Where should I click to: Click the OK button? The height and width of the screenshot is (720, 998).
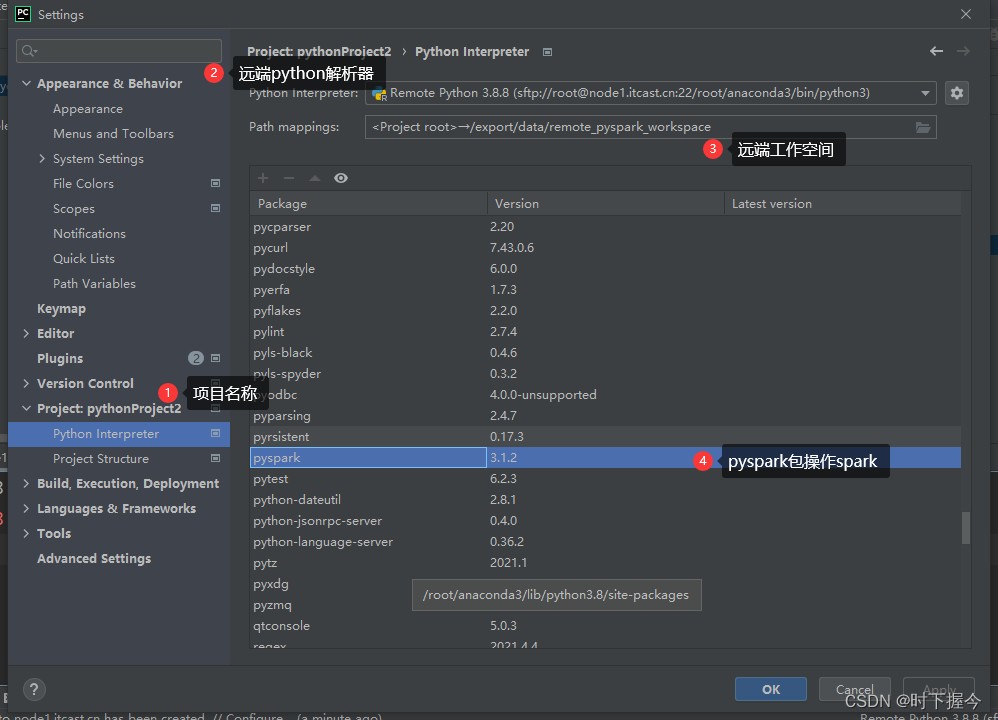tap(771, 689)
